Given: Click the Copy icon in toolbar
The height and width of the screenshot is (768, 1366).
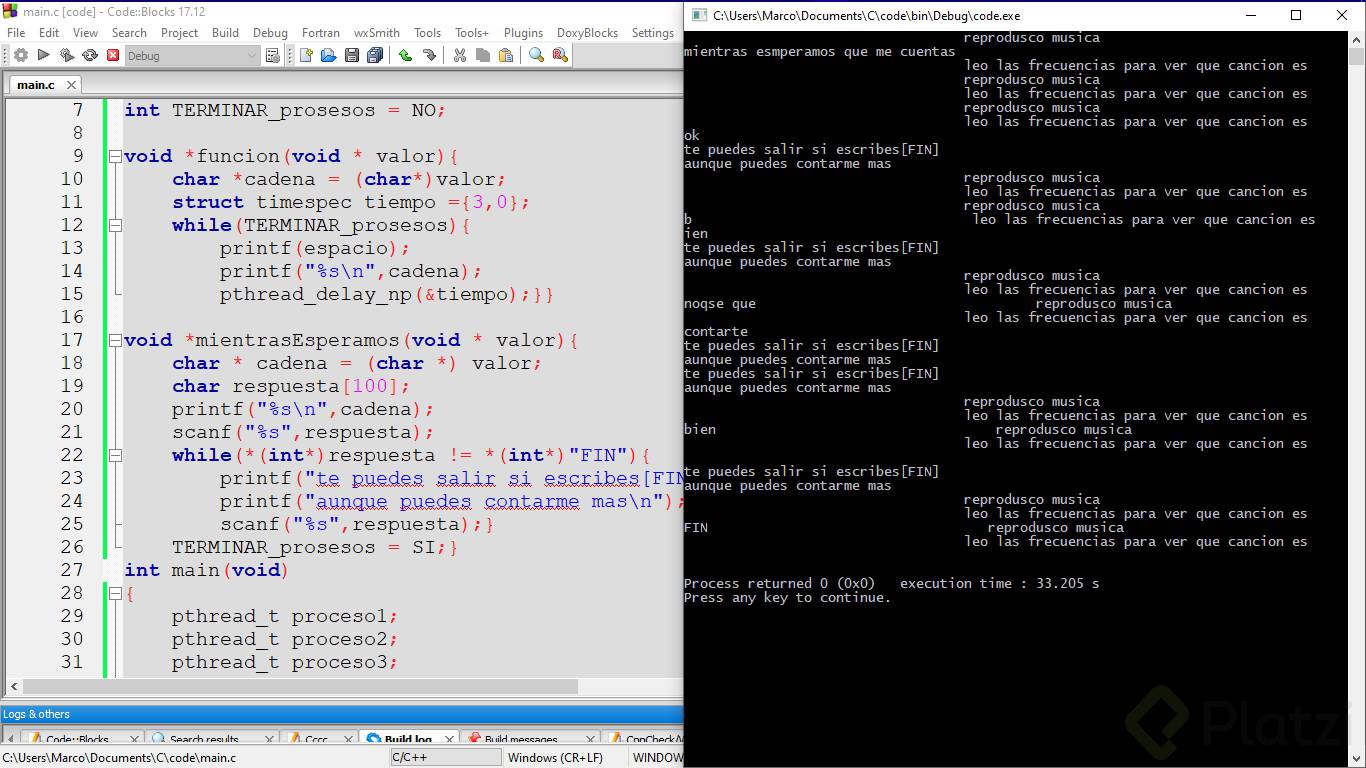Looking at the screenshot, I should coord(483,56).
